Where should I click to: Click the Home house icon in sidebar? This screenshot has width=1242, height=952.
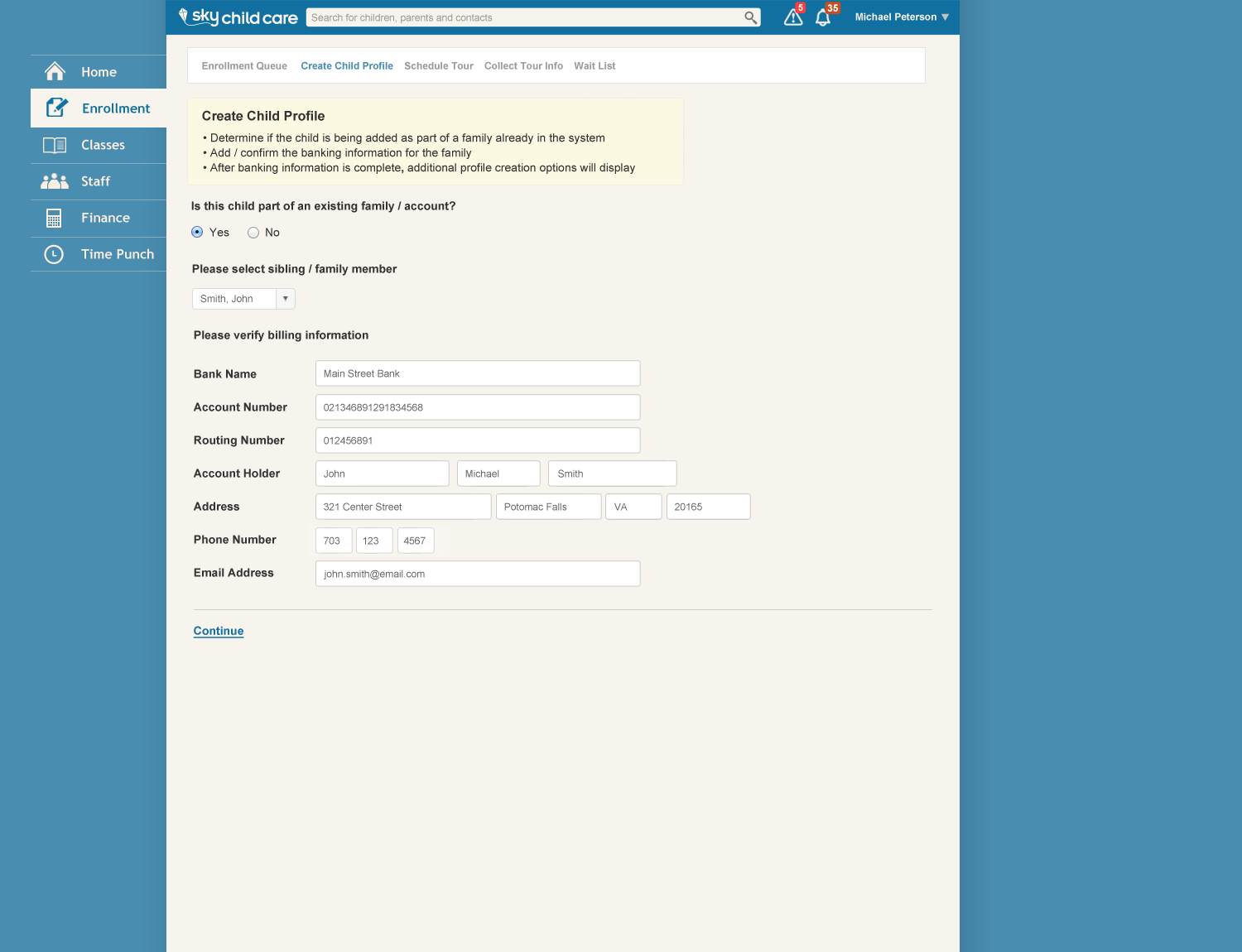coord(55,72)
